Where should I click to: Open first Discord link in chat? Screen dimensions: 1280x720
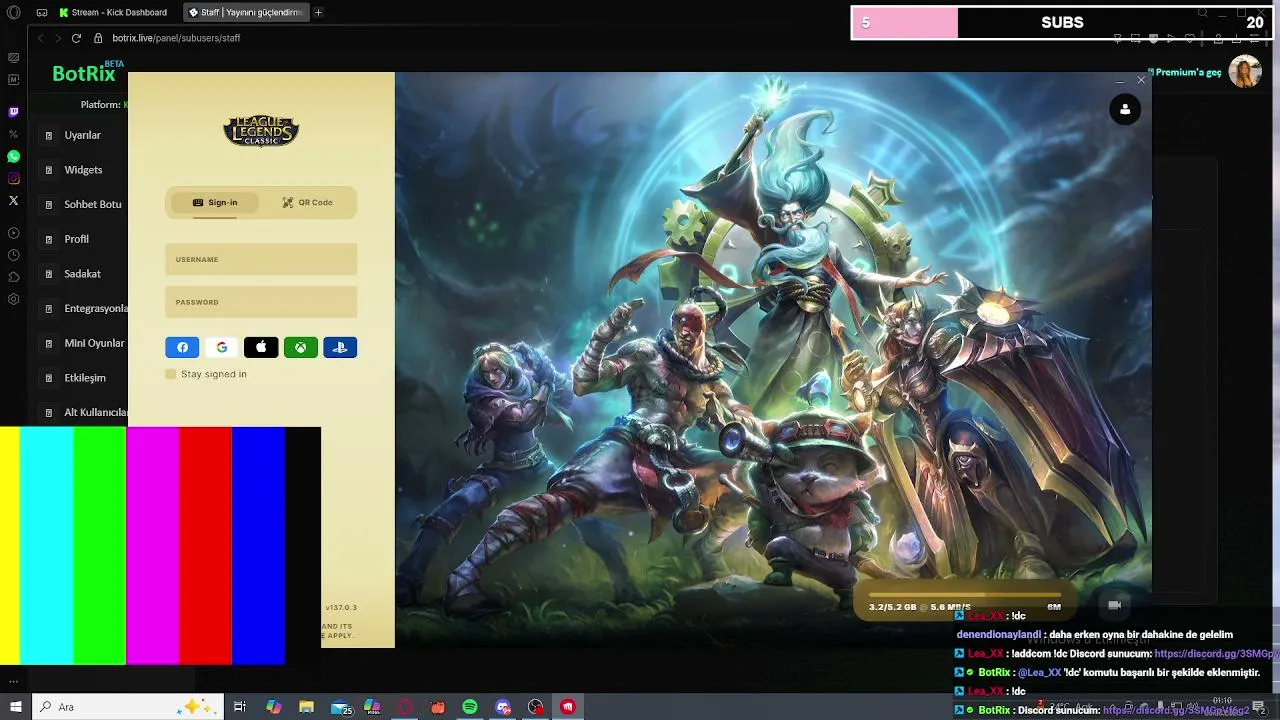pyautogui.click(x=1216, y=654)
